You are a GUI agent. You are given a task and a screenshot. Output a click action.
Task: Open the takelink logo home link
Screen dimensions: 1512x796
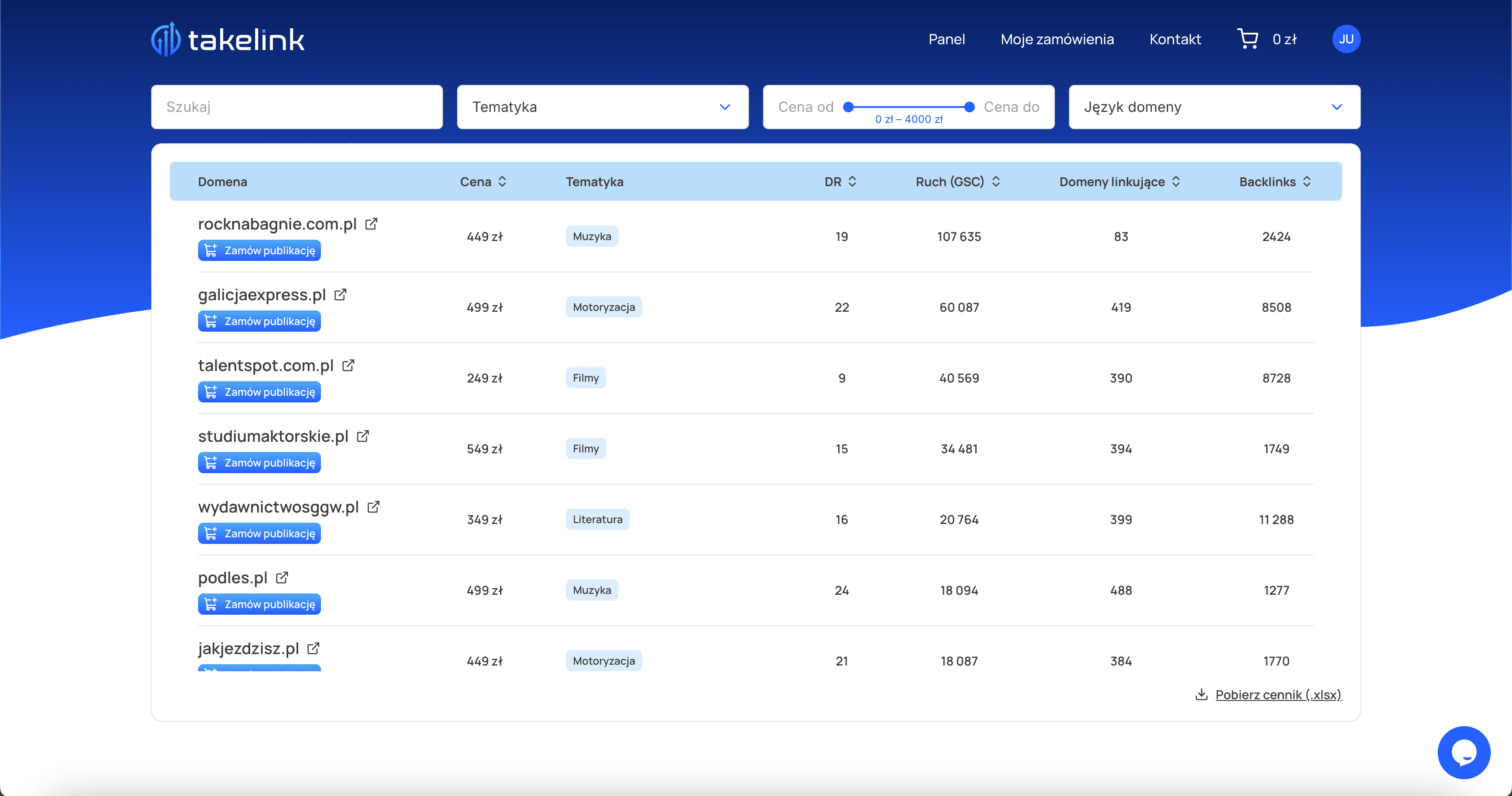point(228,39)
